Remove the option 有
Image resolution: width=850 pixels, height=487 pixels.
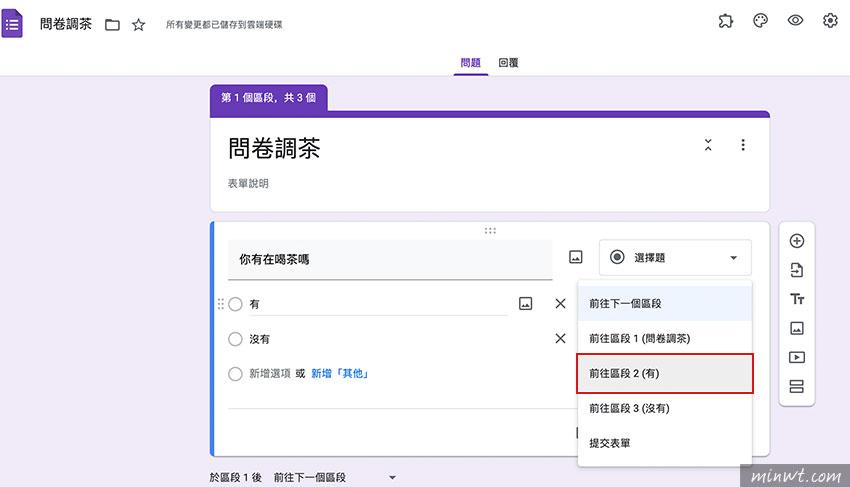click(561, 304)
